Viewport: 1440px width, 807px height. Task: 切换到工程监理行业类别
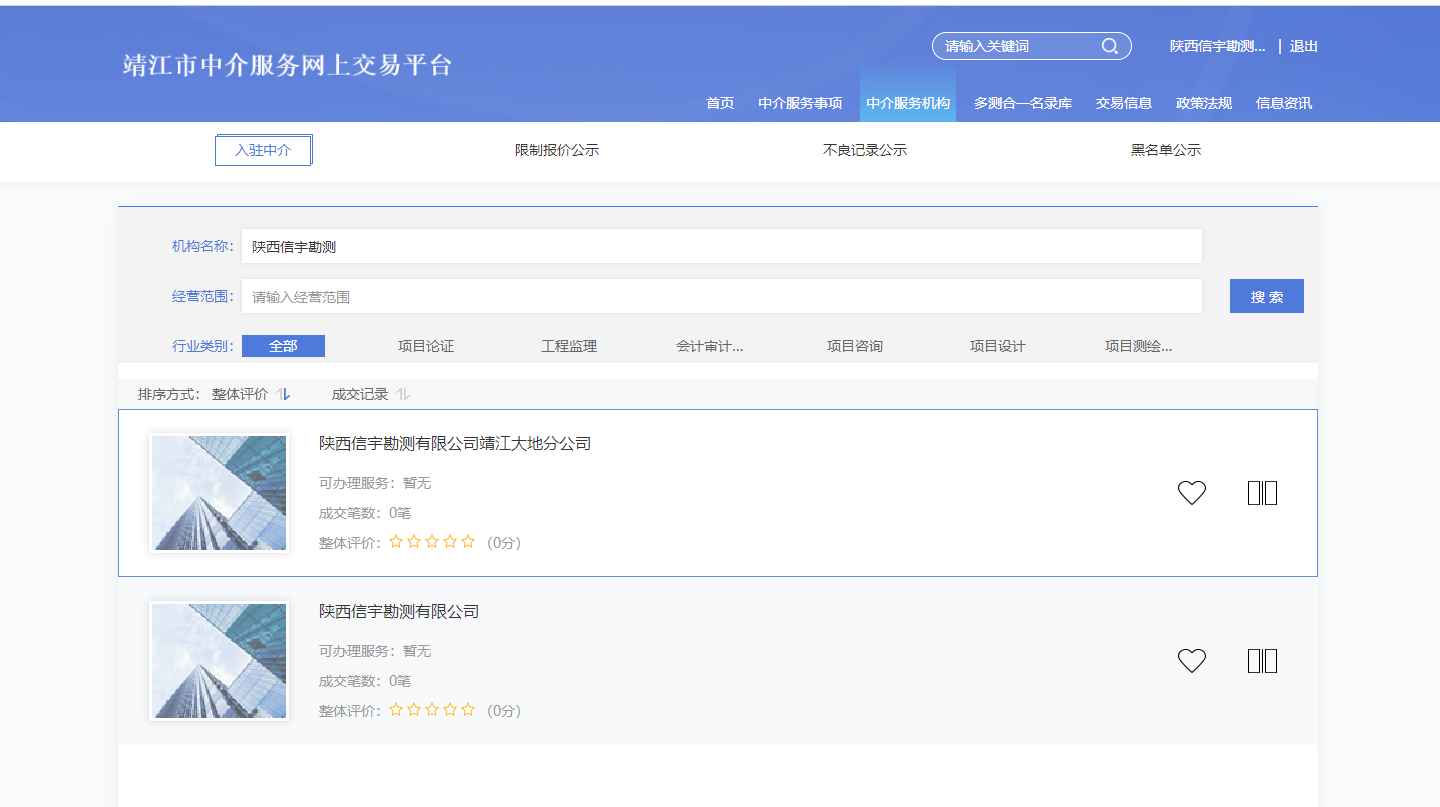click(570, 345)
